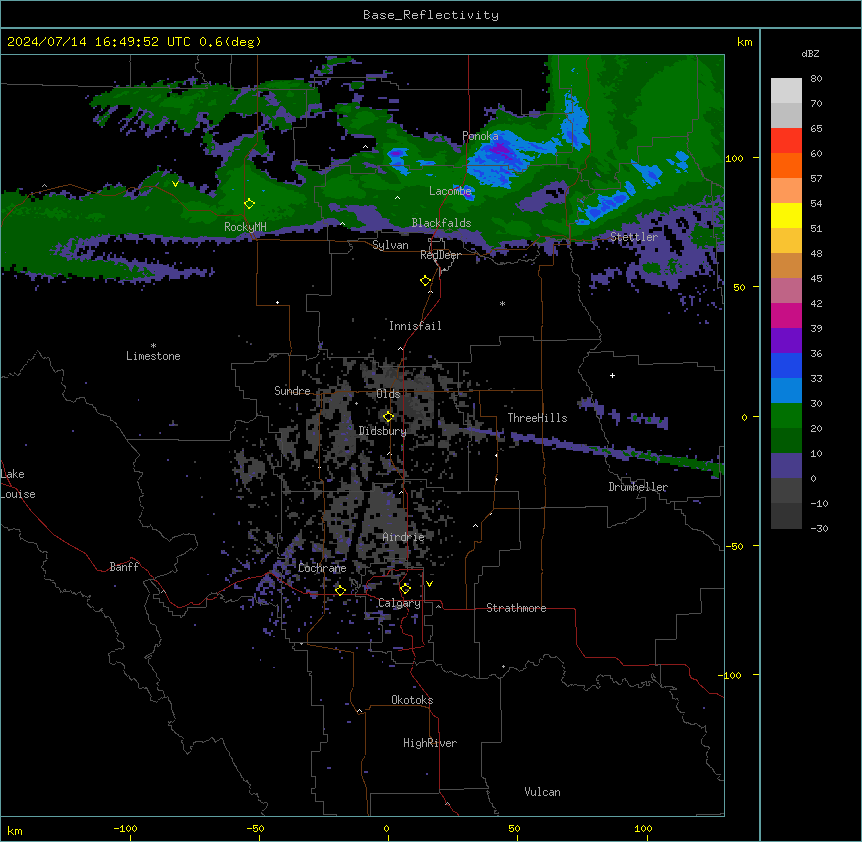Screen dimensions: 862x842
Task: Click the RockyMH label
Action: (245, 227)
